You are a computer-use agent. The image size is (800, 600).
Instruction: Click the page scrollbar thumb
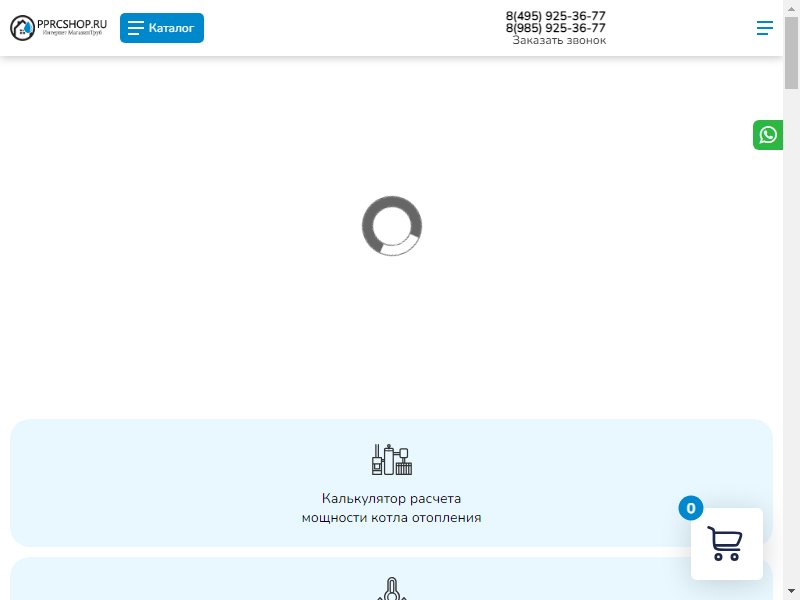pos(791,53)
